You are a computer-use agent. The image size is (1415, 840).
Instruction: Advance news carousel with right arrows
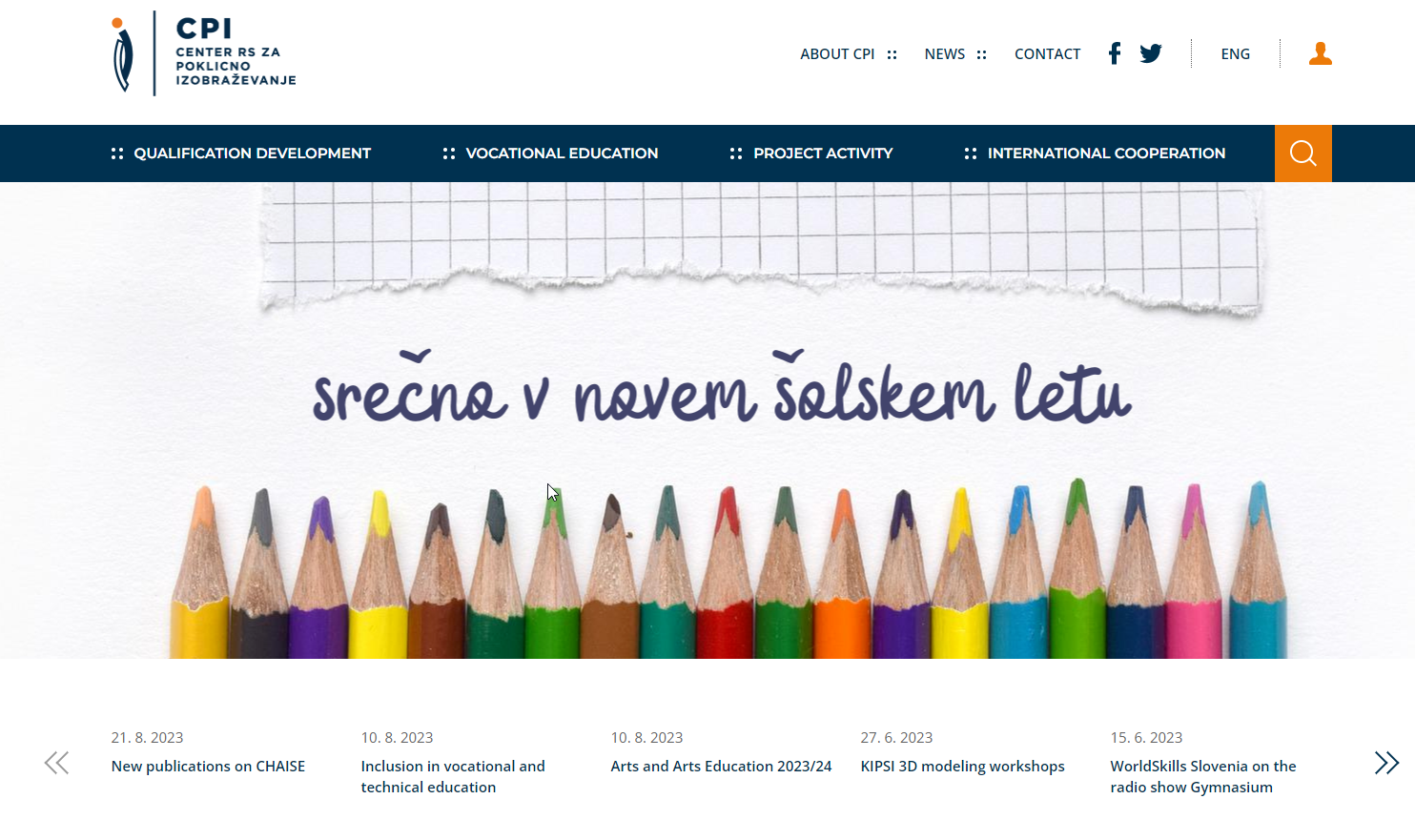point(1385,763)
